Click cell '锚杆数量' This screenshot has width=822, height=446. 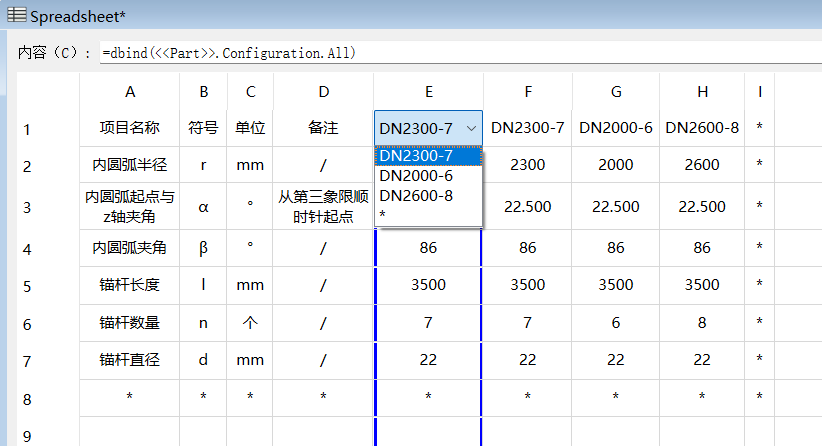129,323
